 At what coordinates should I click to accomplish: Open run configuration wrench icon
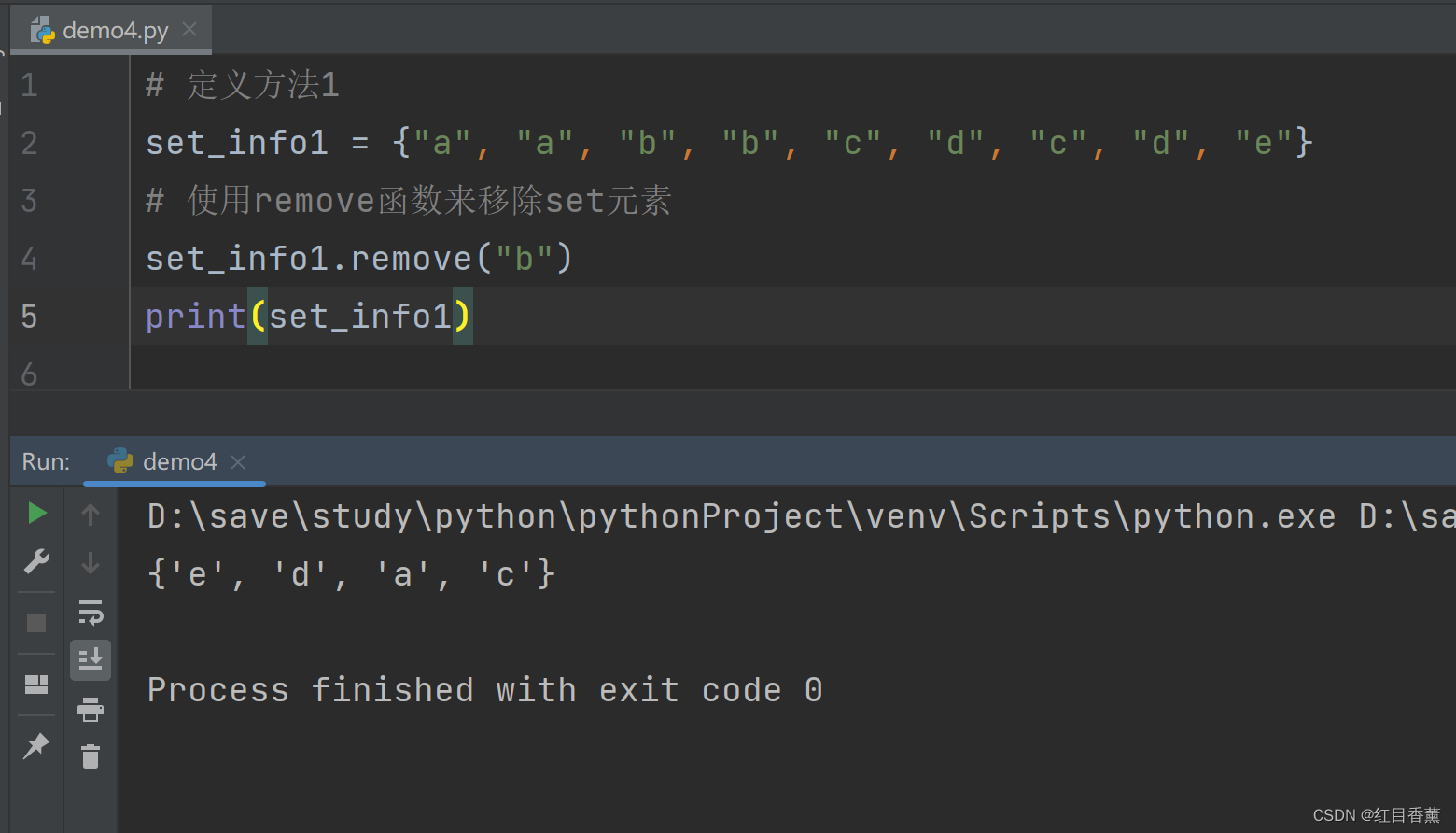point(36,561)
